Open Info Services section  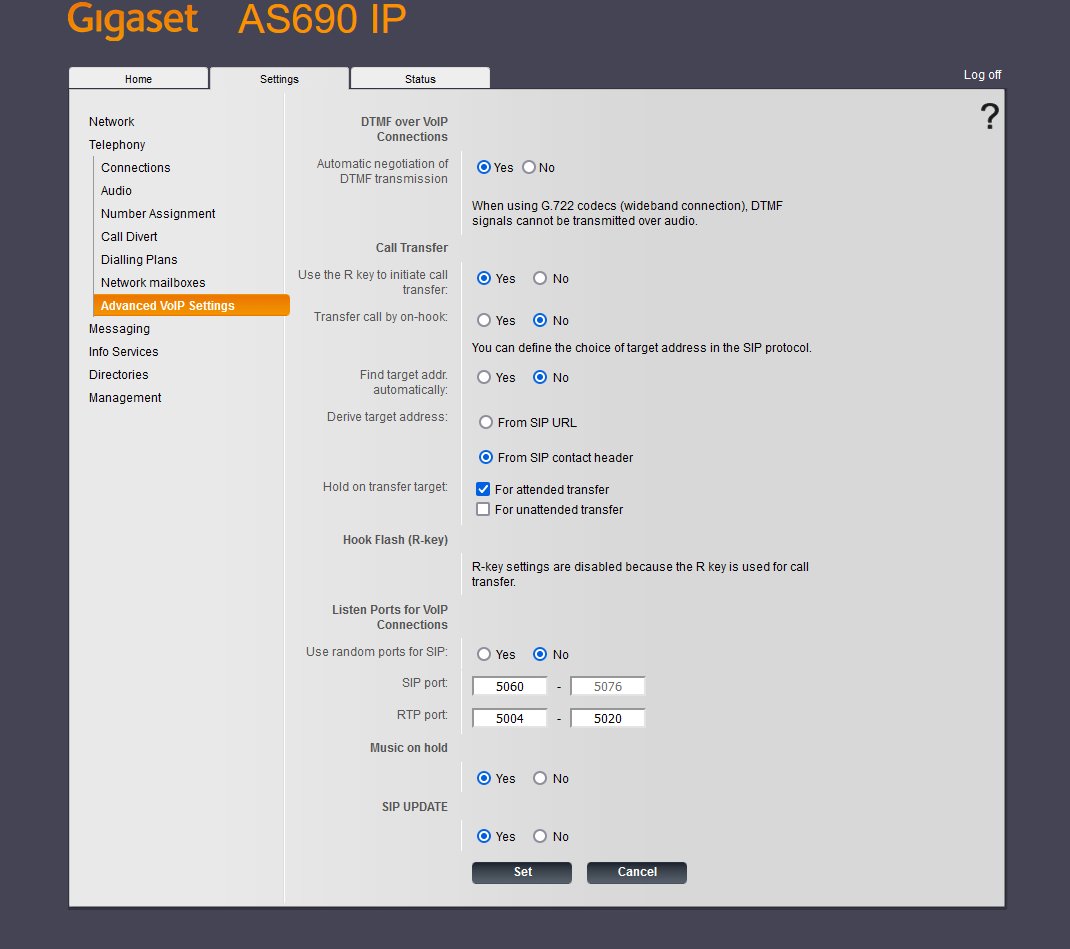click(x=124, y=351)
